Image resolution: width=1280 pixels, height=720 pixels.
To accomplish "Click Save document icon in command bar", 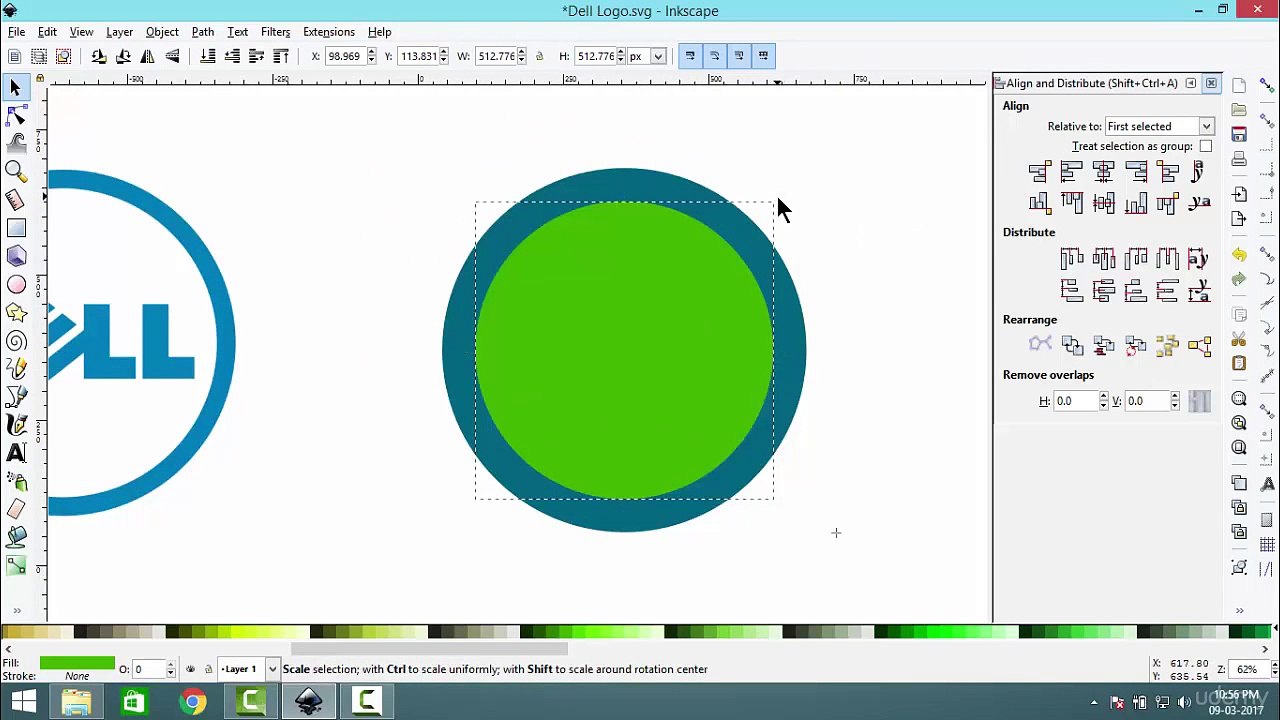I will pyautogui.click(x=1239, y=134).
